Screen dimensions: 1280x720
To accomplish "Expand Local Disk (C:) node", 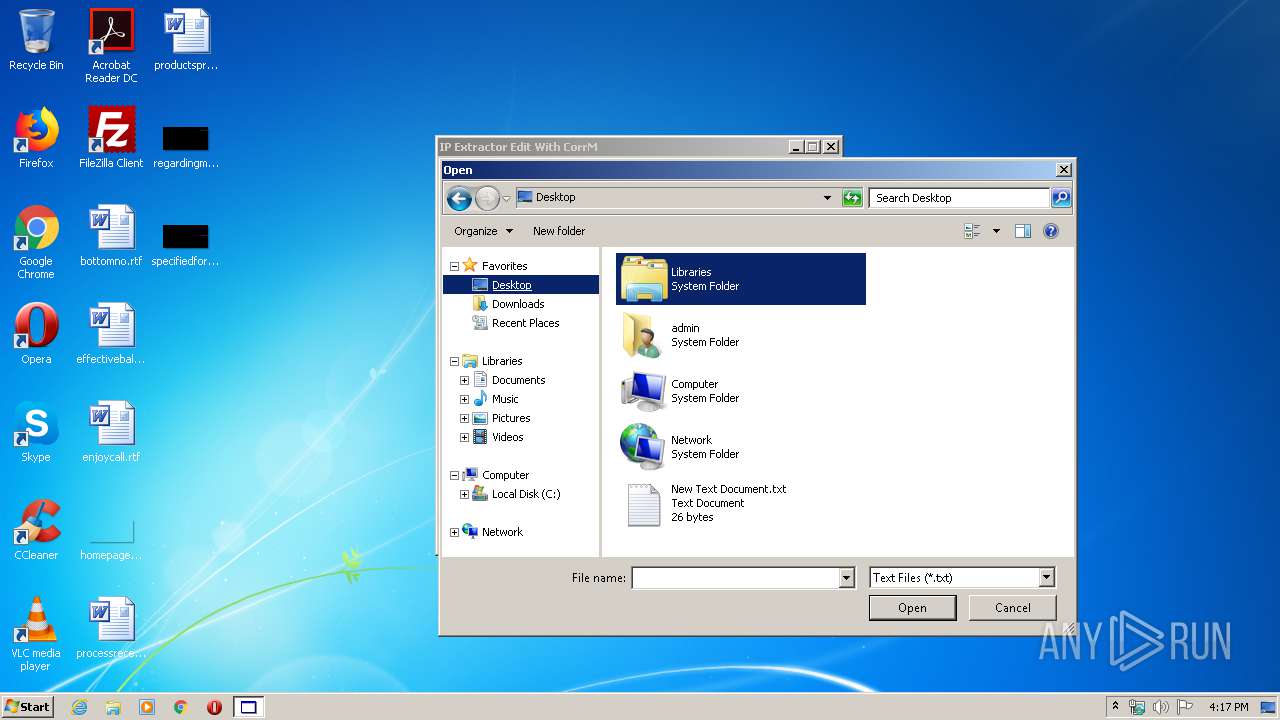I will 464,494.
